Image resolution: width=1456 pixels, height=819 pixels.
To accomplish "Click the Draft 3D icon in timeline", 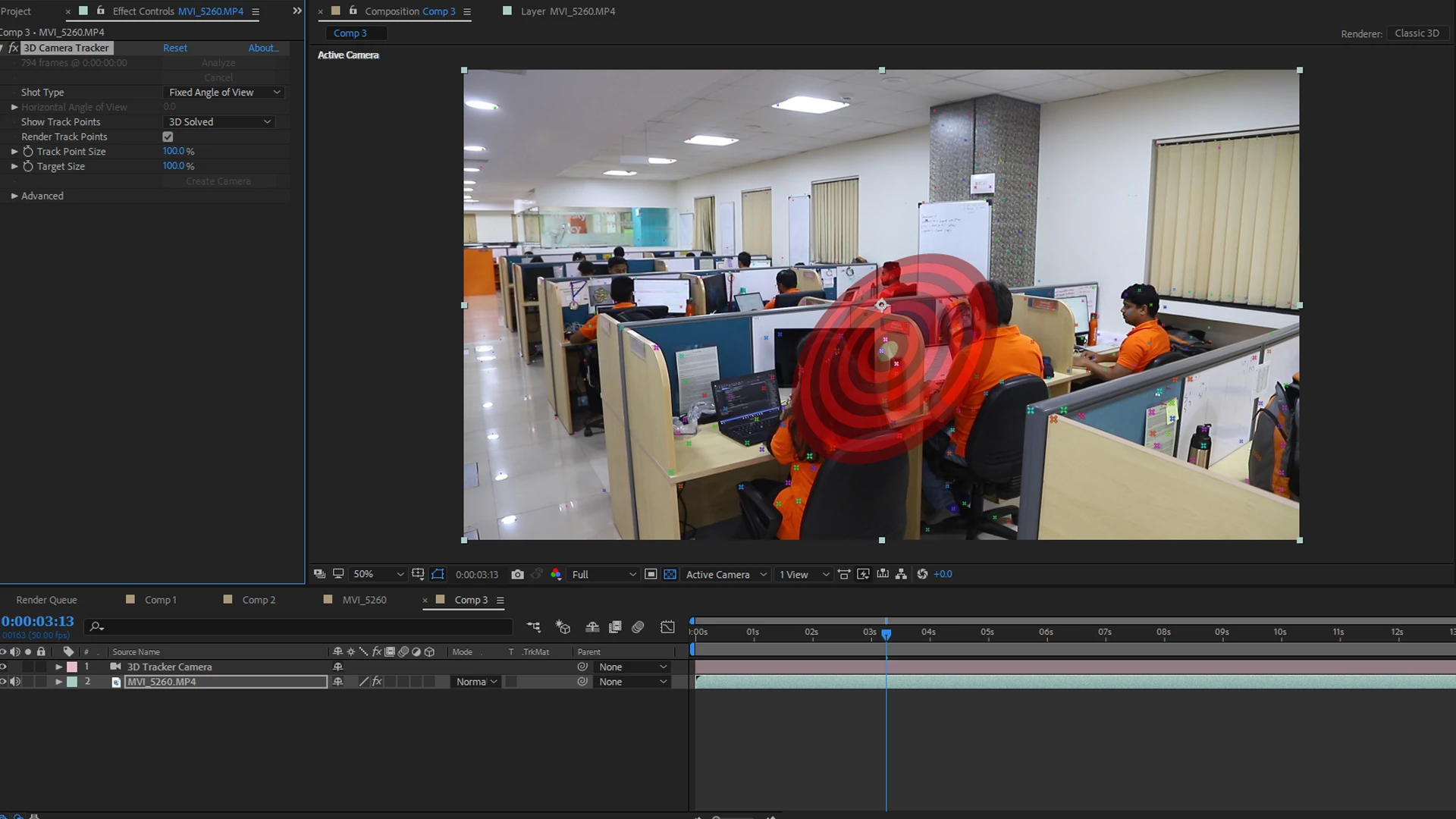I will tap(563, 627).
